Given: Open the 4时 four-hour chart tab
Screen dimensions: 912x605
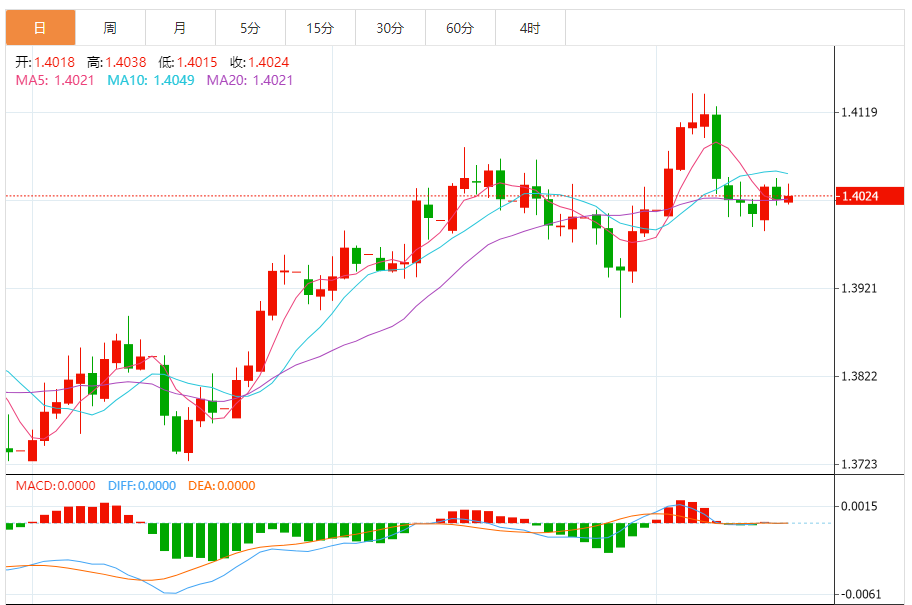Looking at the screenshot, I should [x=530, y=28].
